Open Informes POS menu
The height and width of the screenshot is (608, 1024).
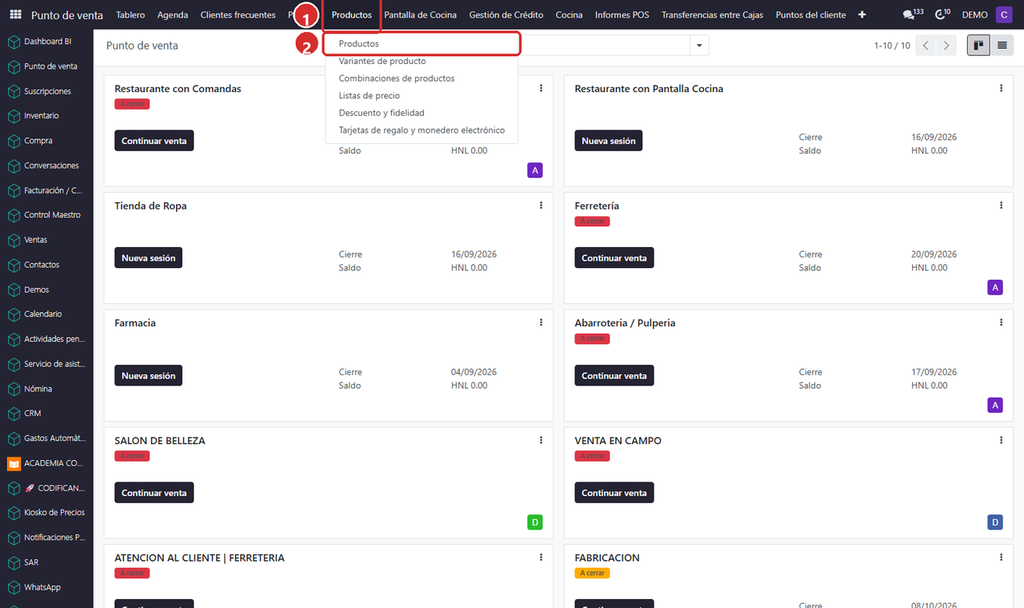(x=622, y=14)
